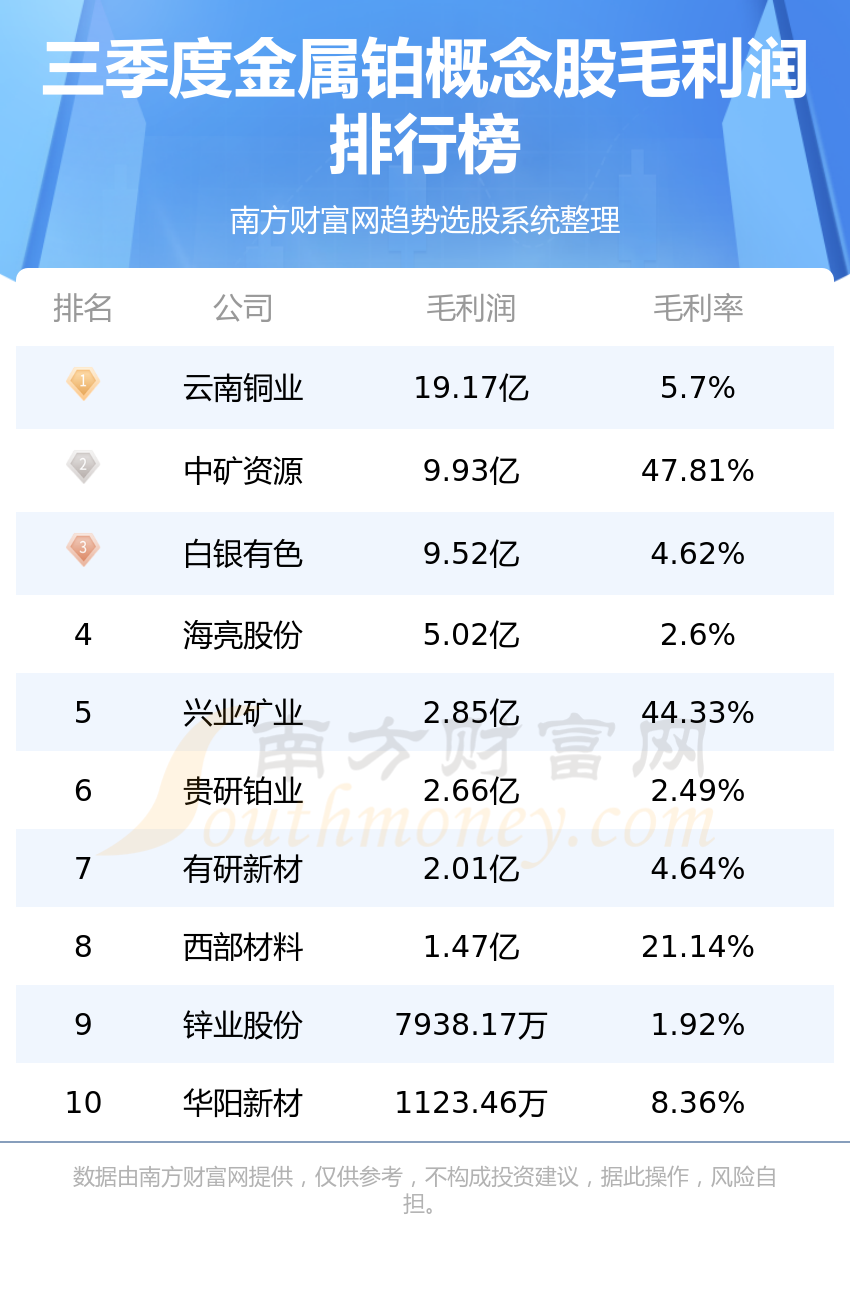Screen dimensions: 850x1300
Task: Click 有研新材 company name
Action: (243, 869)
